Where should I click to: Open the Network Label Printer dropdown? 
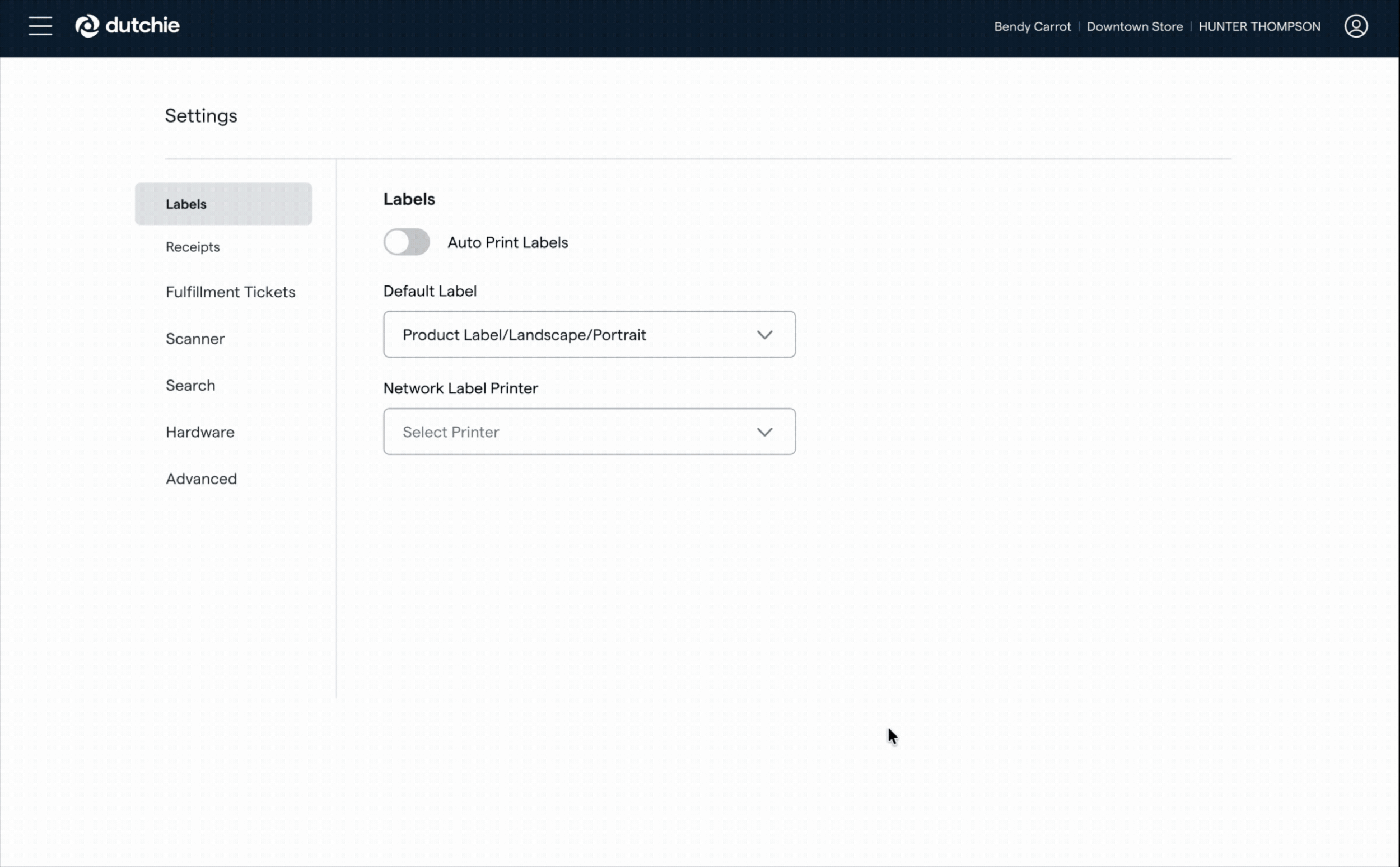[x=589, y=432]
